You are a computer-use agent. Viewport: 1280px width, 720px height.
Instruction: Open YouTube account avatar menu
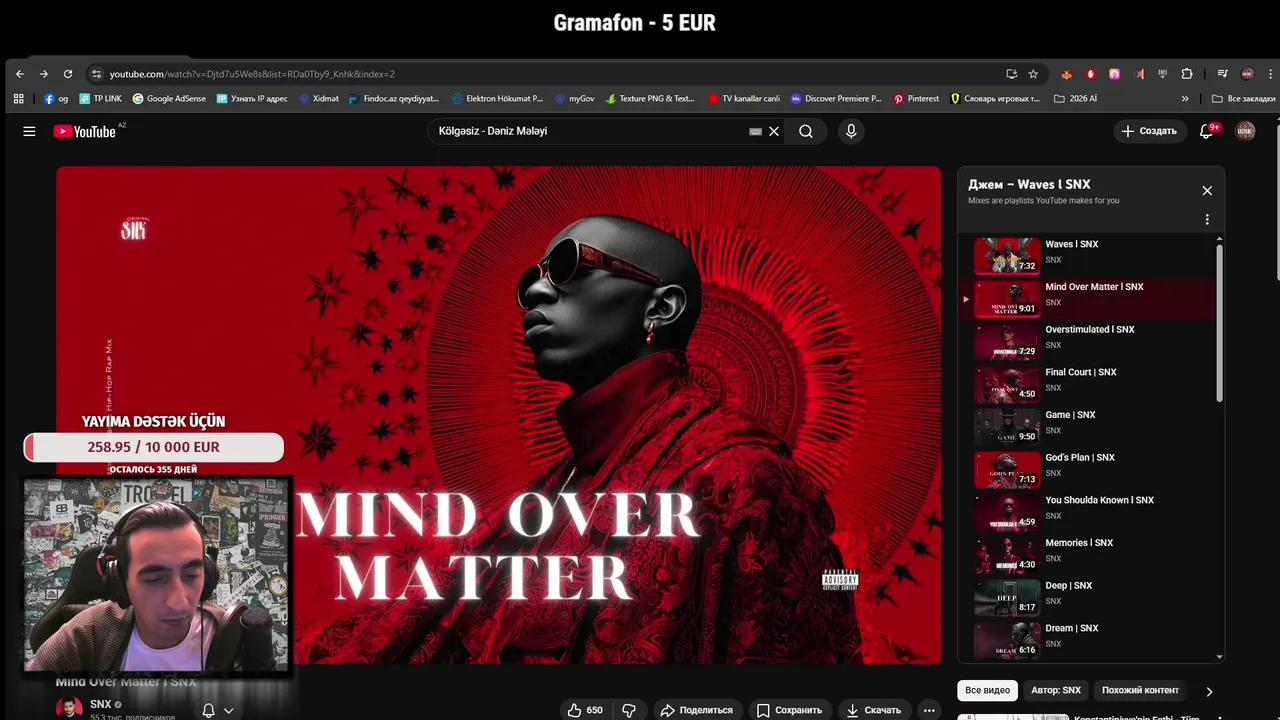1245,131
